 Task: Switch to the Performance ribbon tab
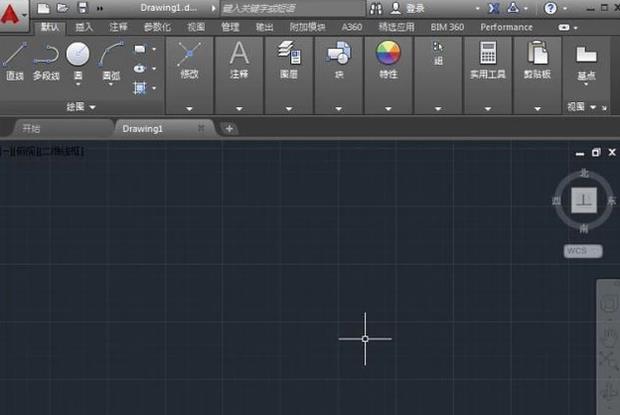(x=507, y=27)
